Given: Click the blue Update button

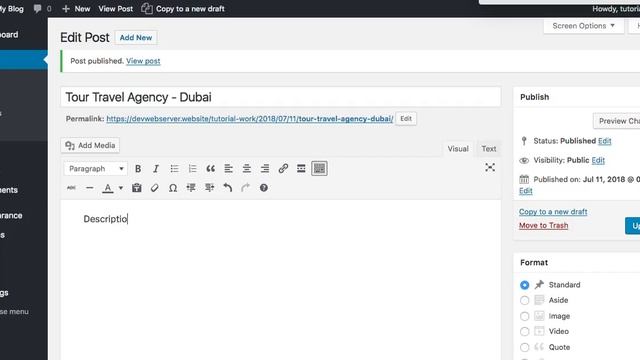Looking at the screenshot, I should pyautogui.click(x=633, y=226).
